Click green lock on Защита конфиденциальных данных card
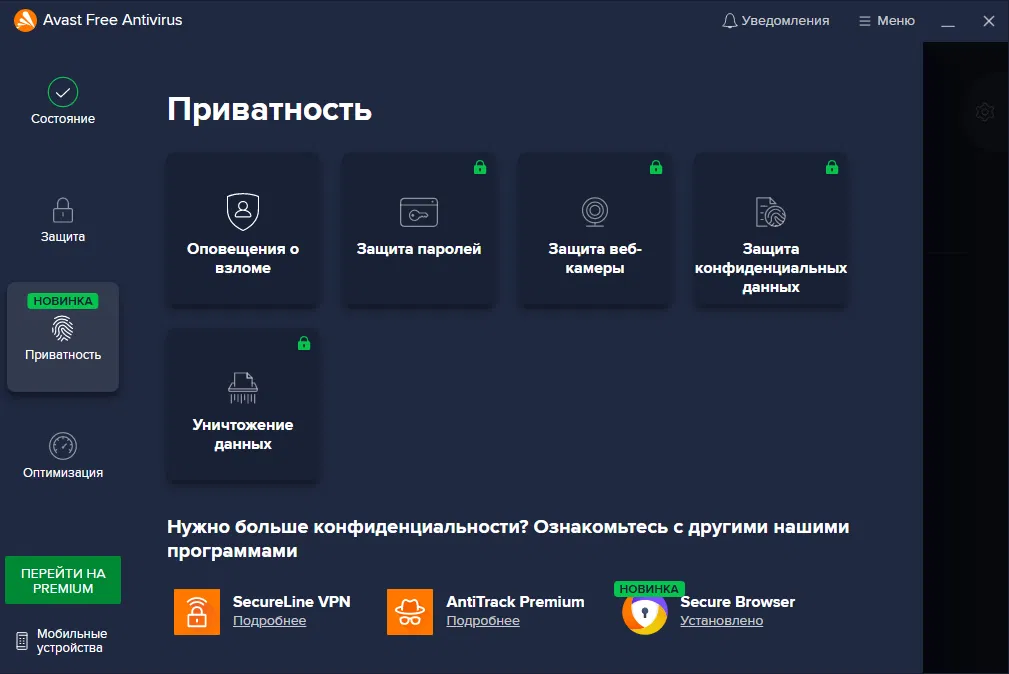 pos(832,167)
